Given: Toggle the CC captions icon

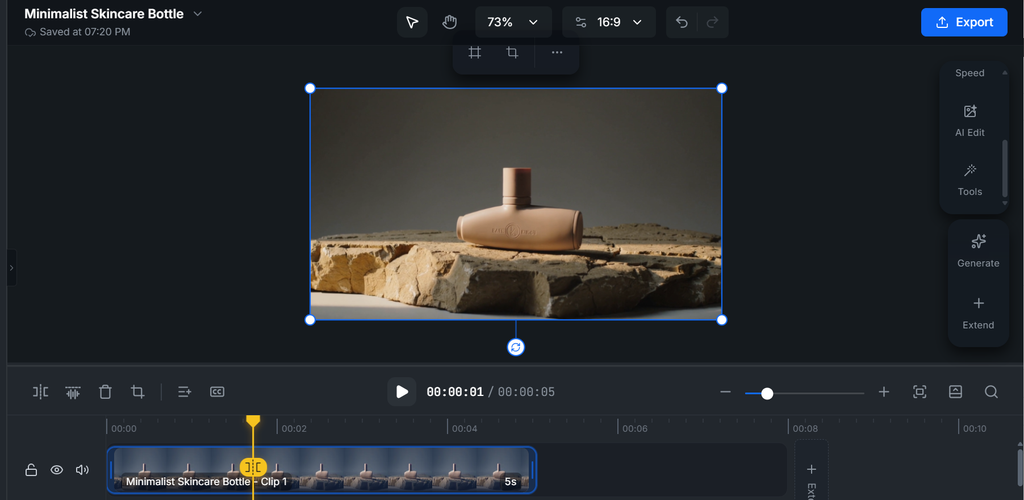Looking at the screenshot, I should click(x=217, y=392).
